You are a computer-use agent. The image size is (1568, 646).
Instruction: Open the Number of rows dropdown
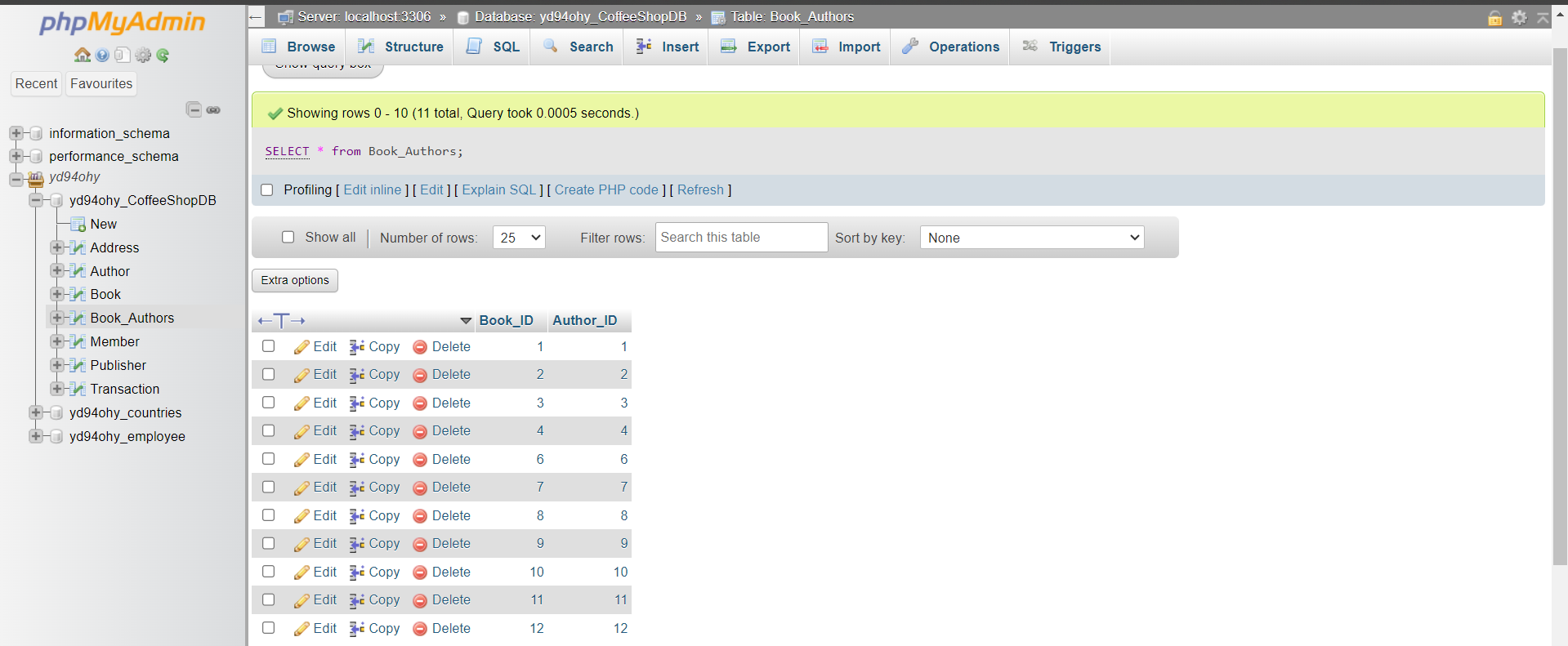point(519,238)
